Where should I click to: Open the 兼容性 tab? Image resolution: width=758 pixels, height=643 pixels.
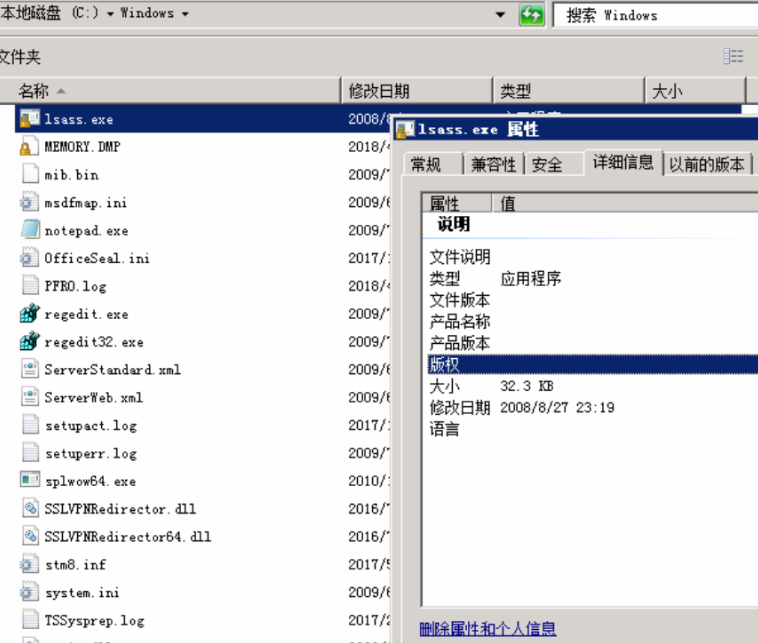pos(494,164)
